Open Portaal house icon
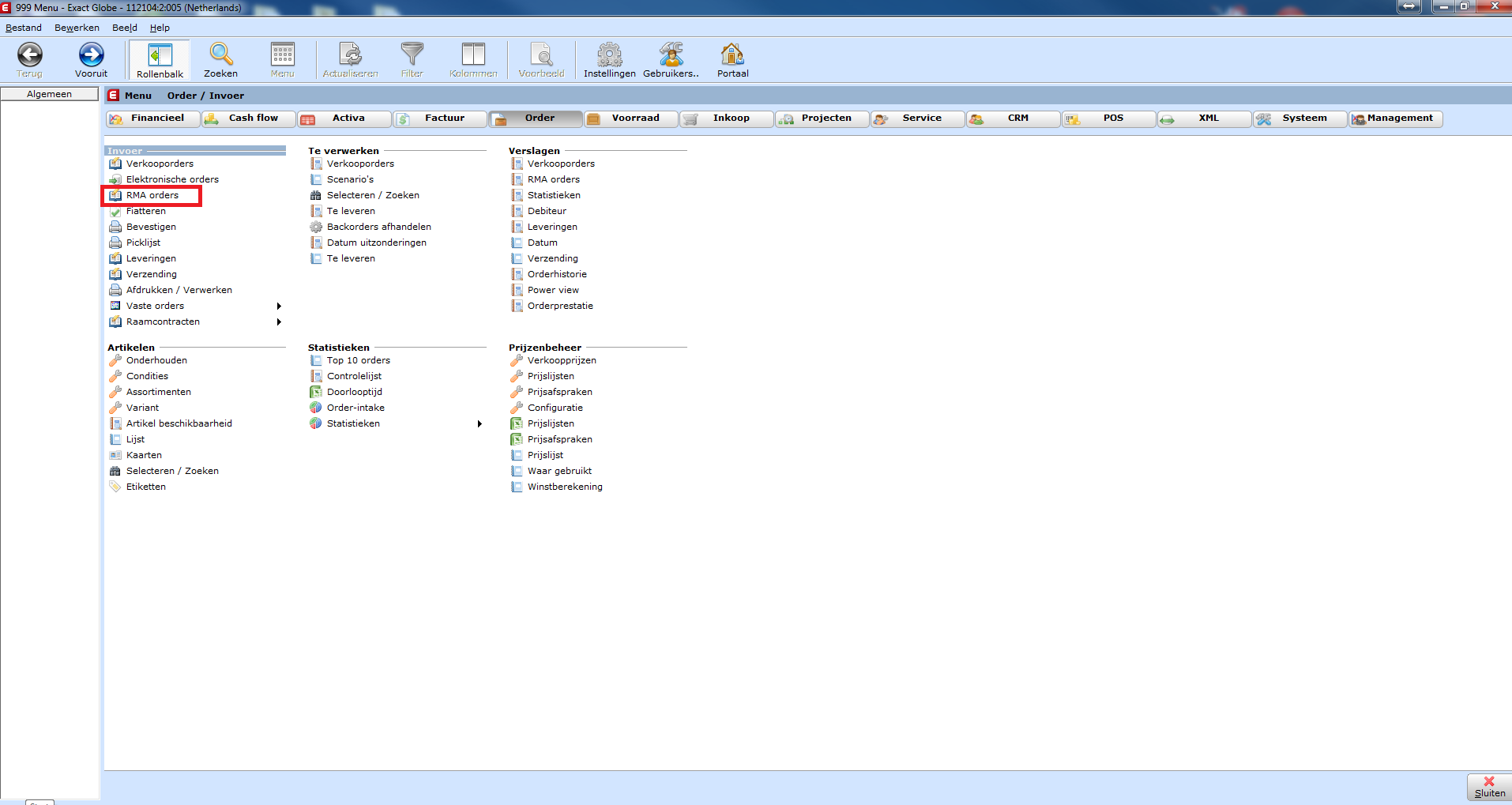 [x=732, y=55]
